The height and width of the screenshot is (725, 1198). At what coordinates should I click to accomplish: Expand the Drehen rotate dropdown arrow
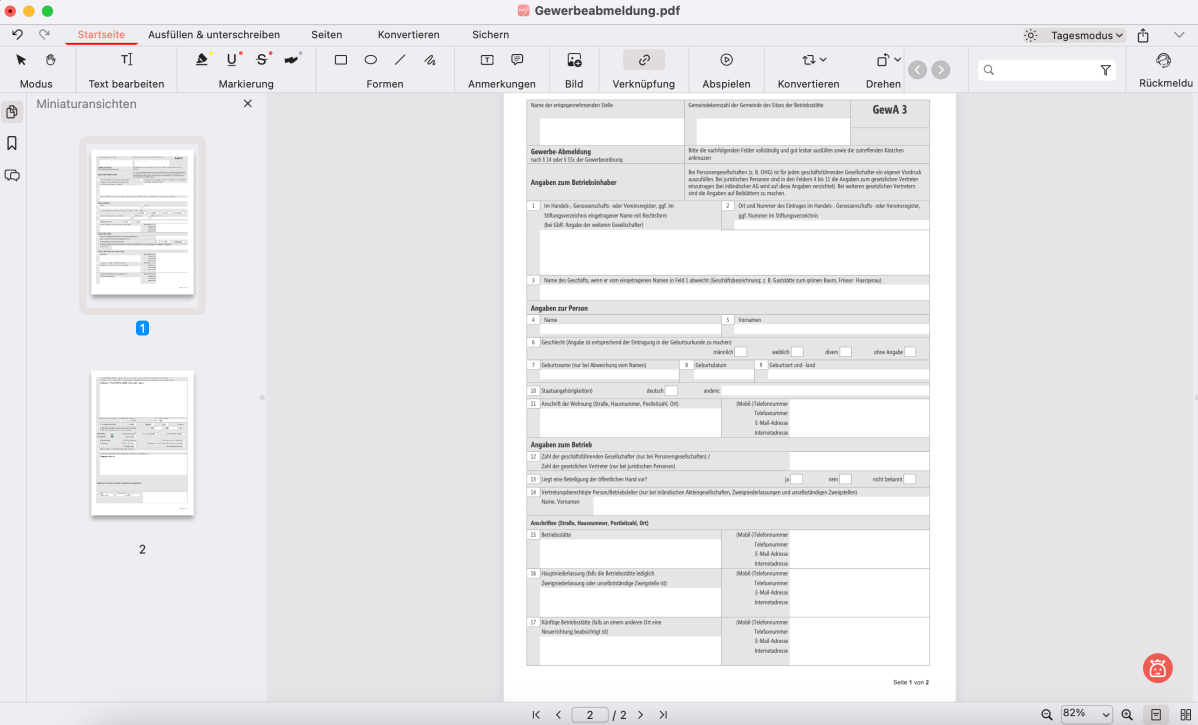pyautogui.click(x=897, y=60)
